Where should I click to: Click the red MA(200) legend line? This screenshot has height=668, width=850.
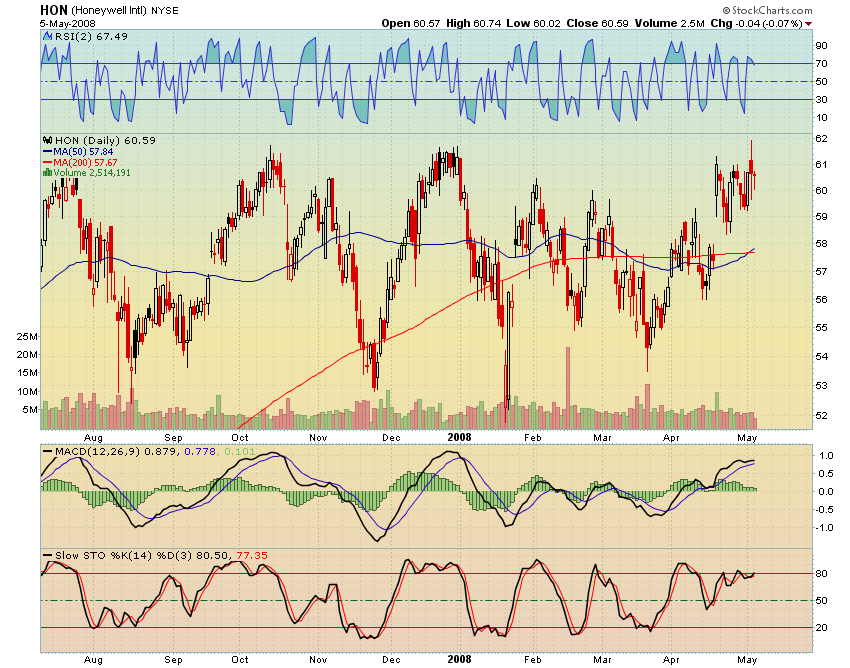(x=48, y=163)
